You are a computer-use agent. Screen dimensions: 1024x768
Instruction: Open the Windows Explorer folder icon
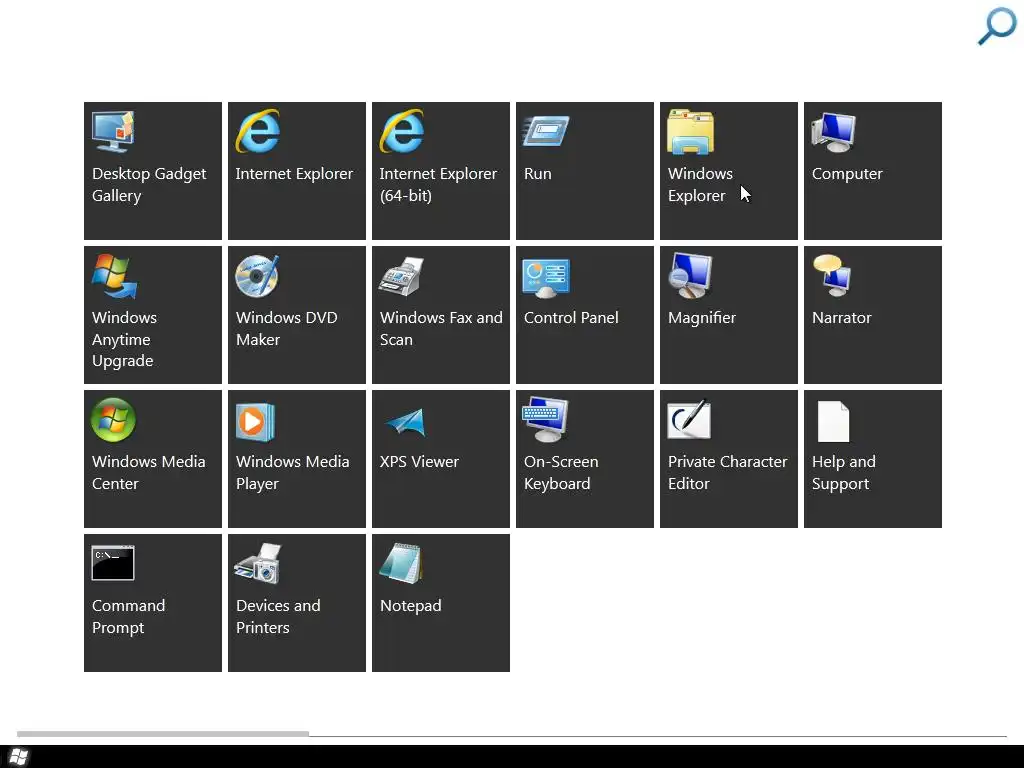690,131
